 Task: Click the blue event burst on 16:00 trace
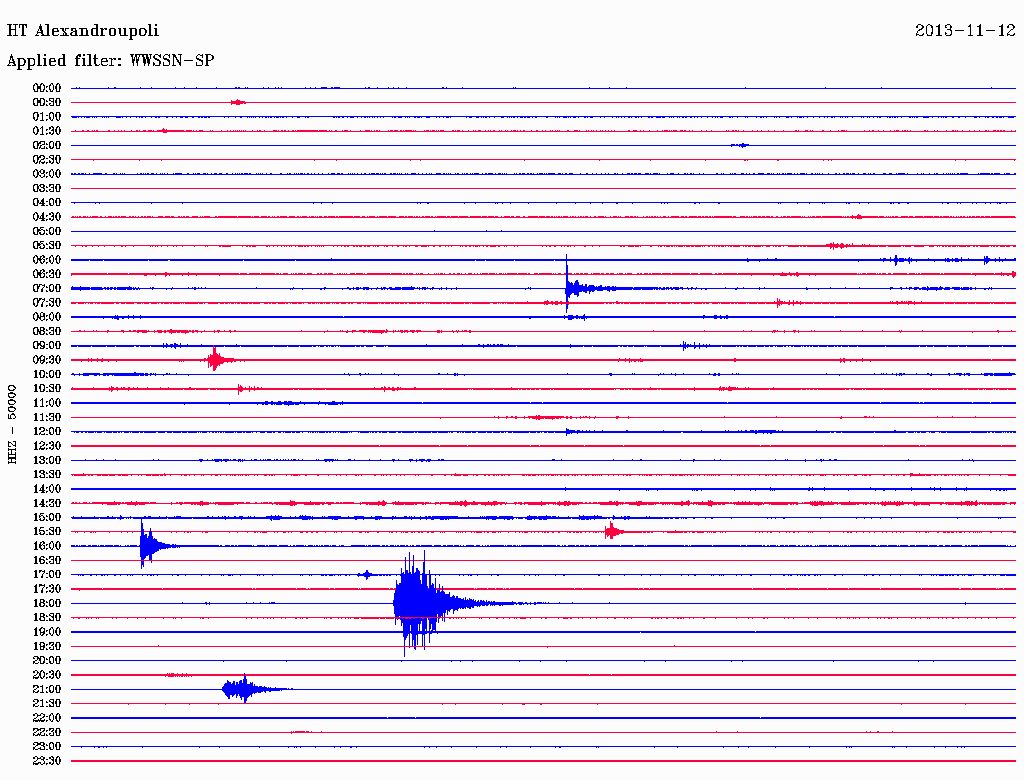pos(150,545)
